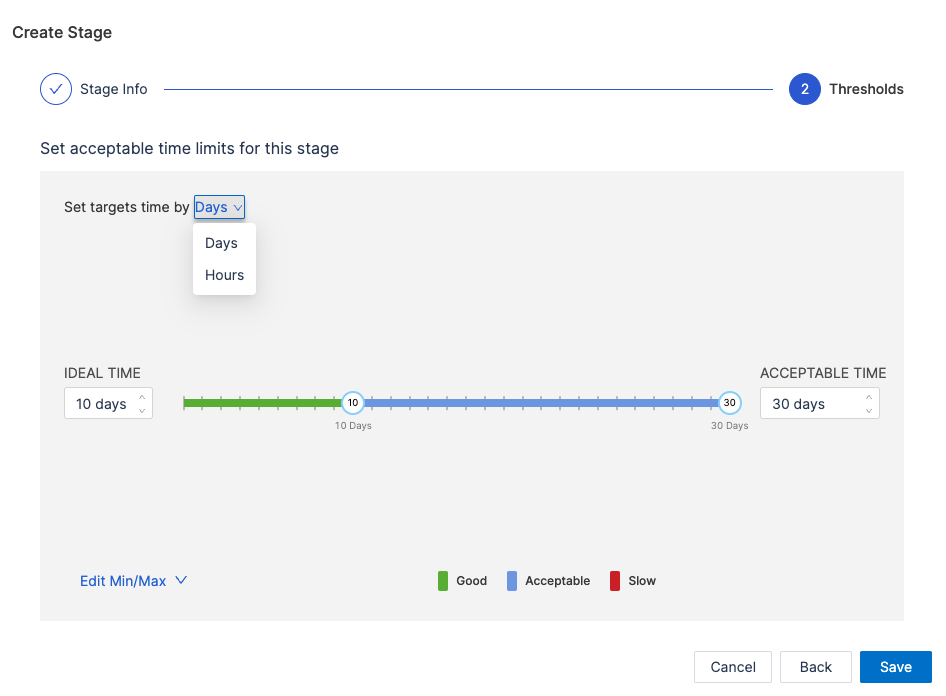Select Days from the dropdown list
This screenshot has width=946, height=696.
(222, 243)
